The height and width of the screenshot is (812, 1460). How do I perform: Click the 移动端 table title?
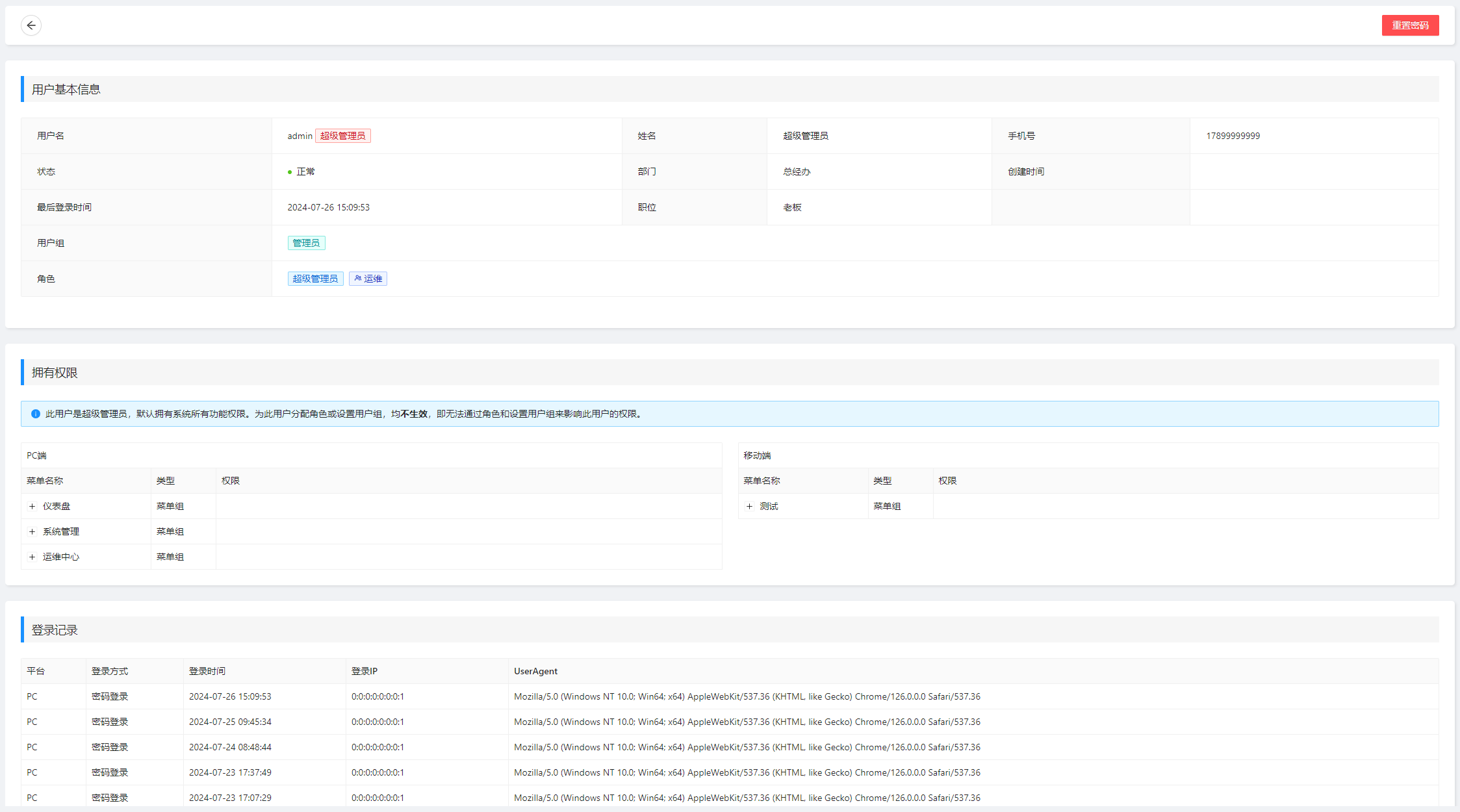click(757, 455)
